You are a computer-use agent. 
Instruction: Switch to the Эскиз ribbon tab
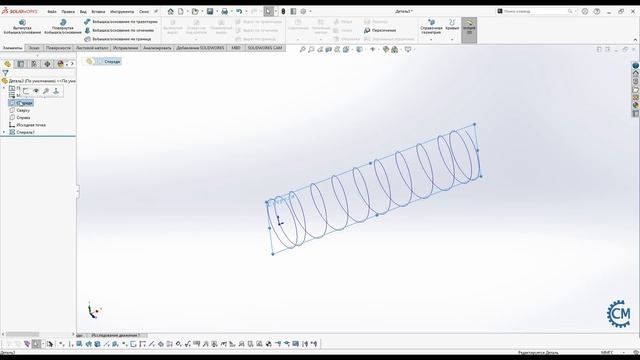[x=34, y=48]
